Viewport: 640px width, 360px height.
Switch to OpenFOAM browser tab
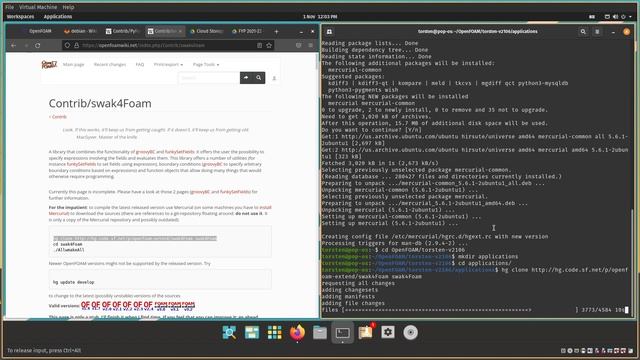40,31
